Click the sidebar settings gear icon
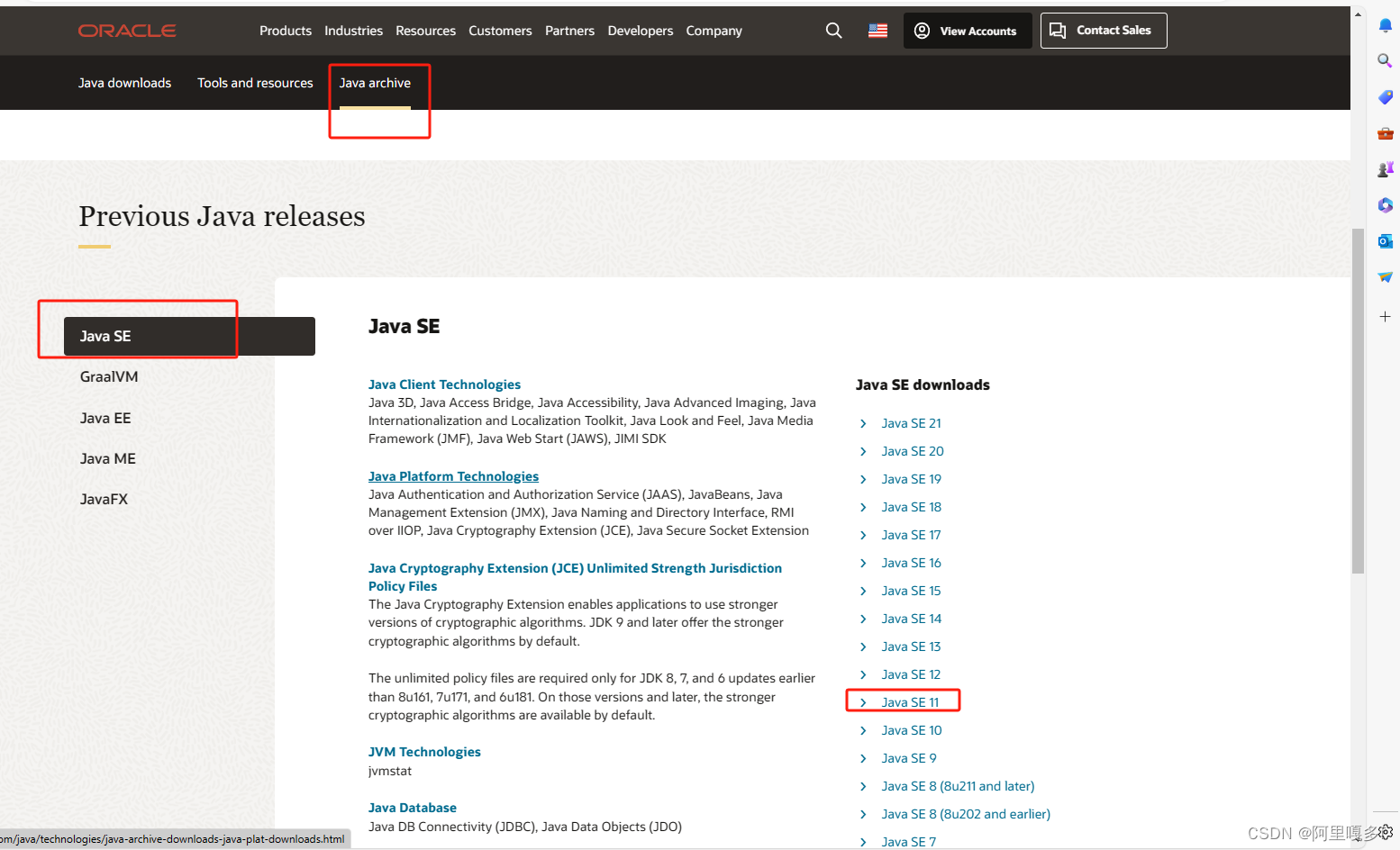 point(1386,832)
